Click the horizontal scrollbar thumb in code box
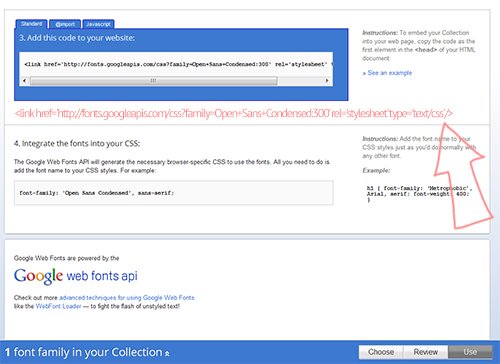This screenshot has width=500, height=364. pos(153,81)
